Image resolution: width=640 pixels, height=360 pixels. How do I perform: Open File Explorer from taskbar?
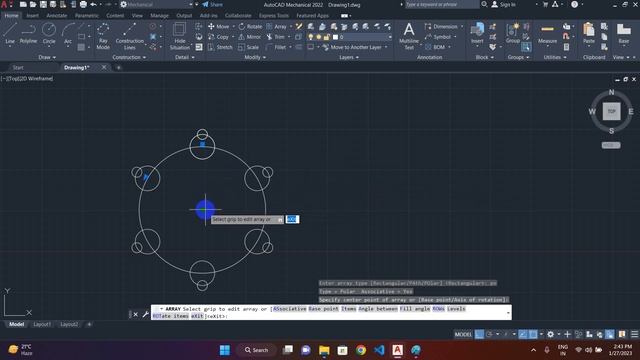point(324,350)
